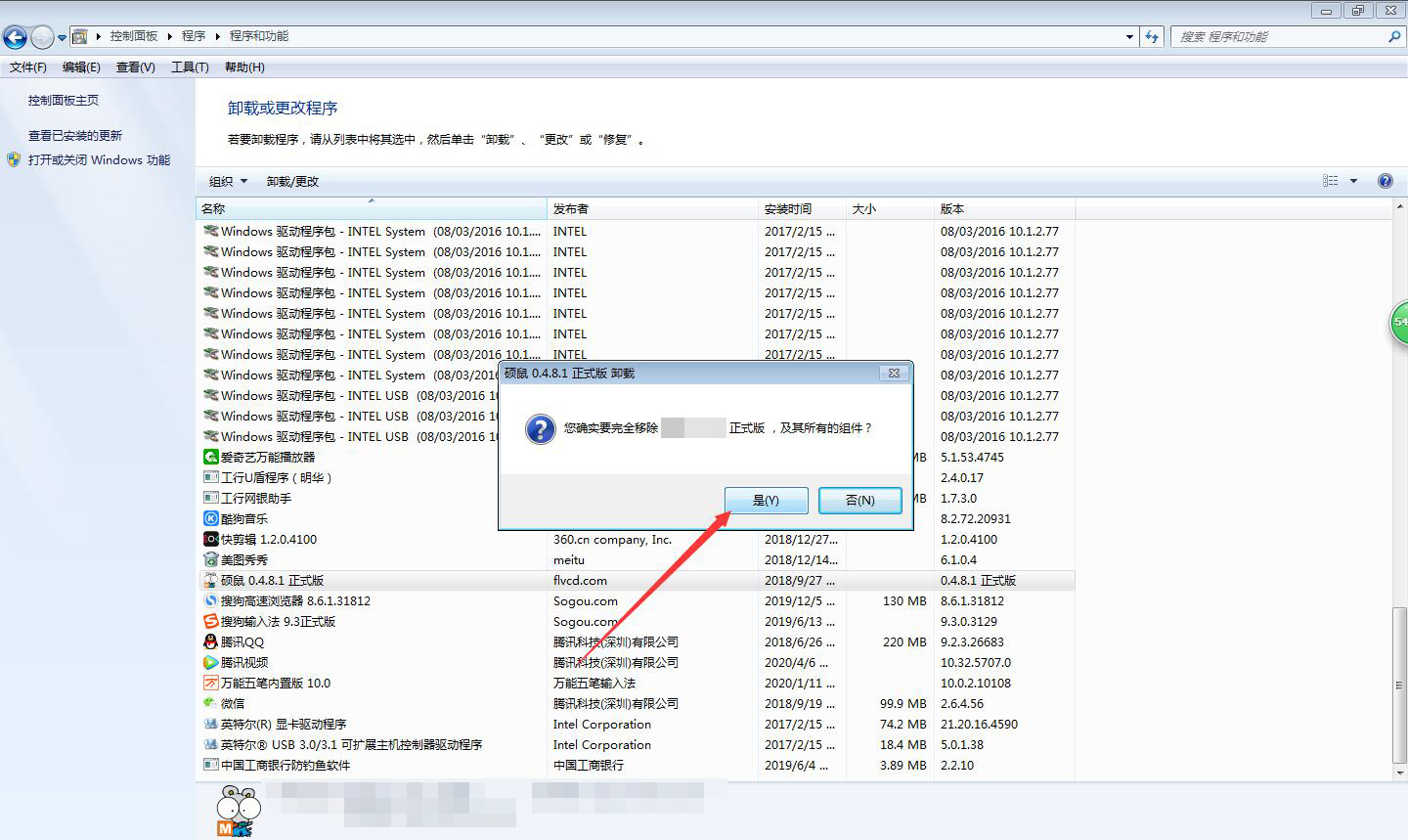Expand the address bar history dropdown
Screen dimensions: 1408x840
1130,37
